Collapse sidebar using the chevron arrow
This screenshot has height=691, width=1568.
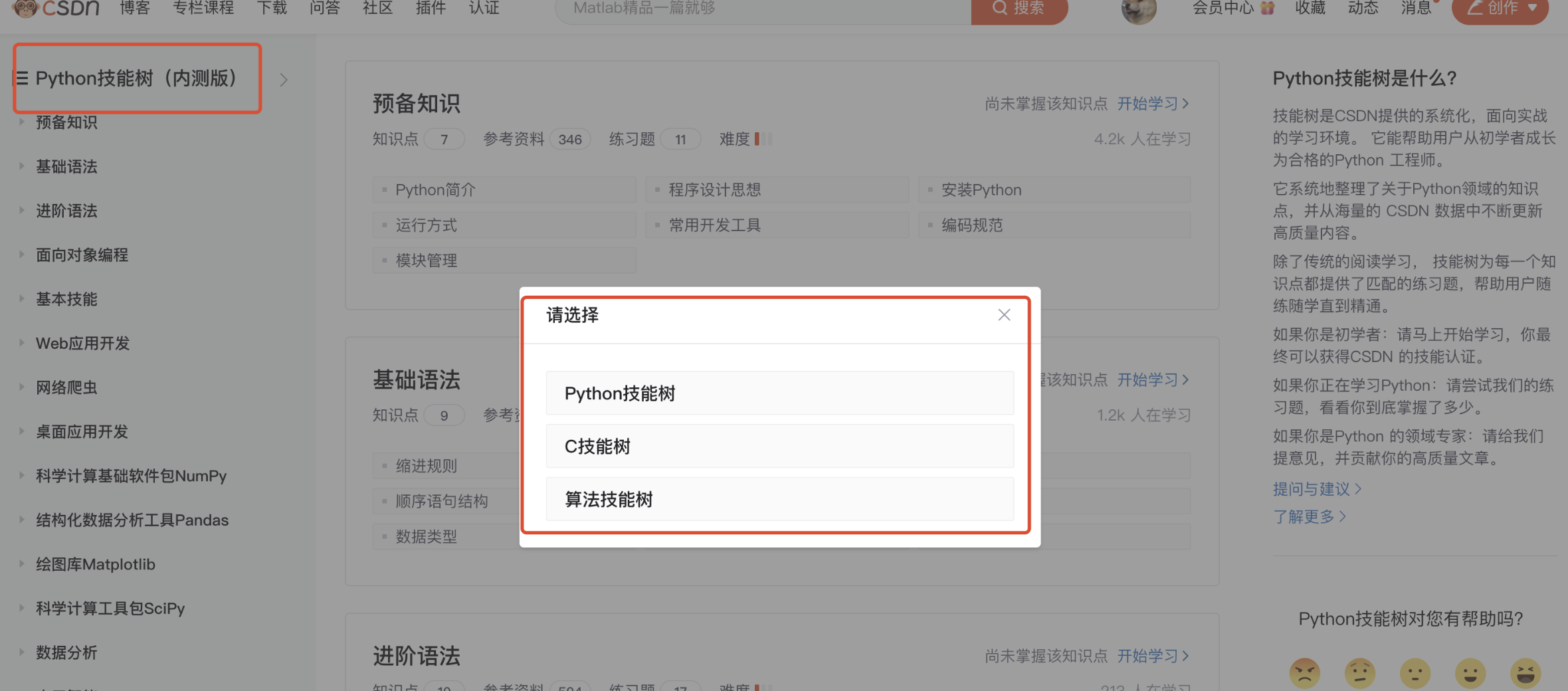click(x=284, y=80)
